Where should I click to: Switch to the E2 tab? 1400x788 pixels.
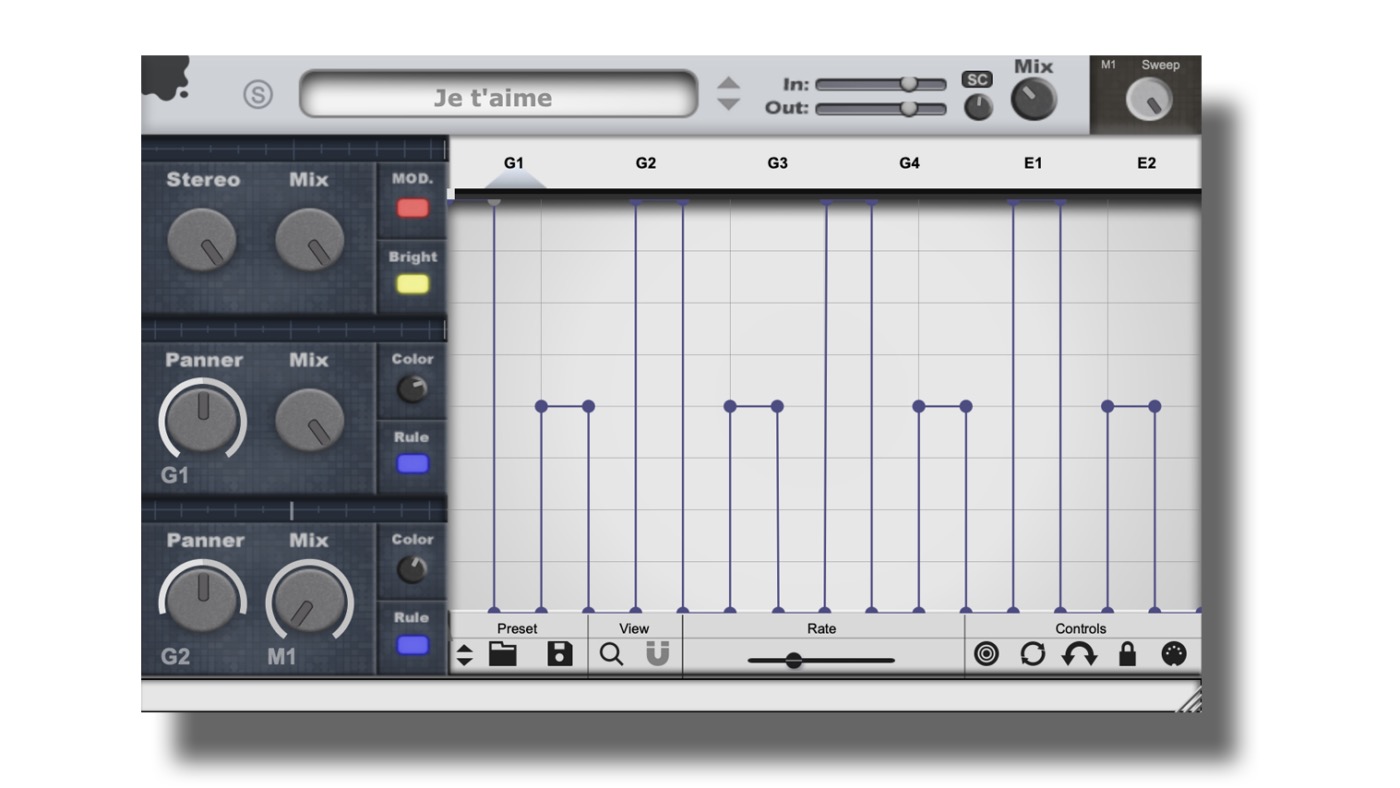click(x=1146, y=163)
